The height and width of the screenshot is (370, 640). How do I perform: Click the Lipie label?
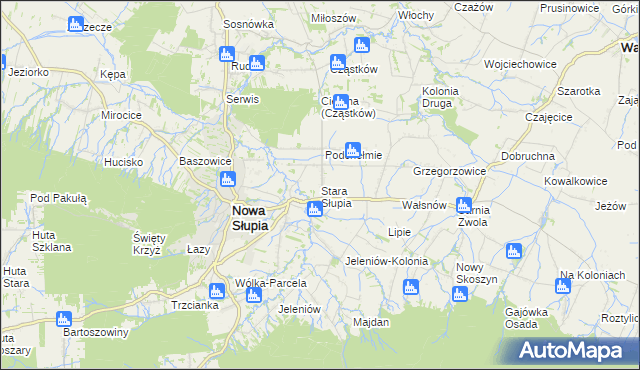point(399,232)
